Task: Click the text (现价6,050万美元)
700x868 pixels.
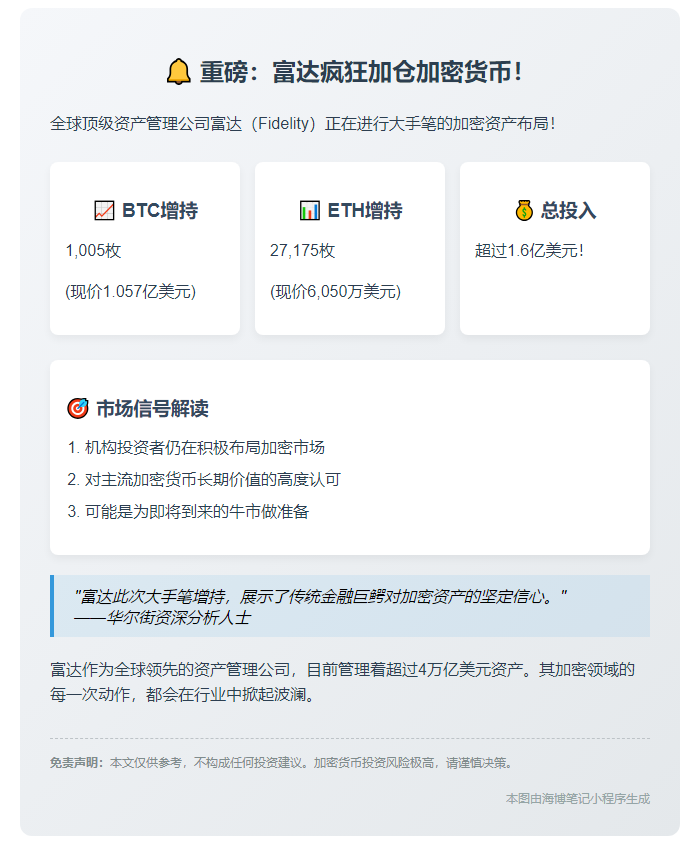Action: click(335, 292)
